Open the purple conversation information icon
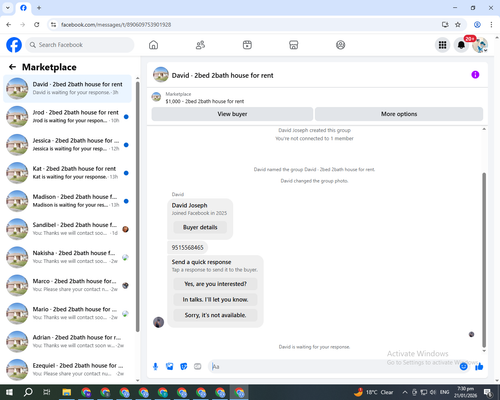Image resolution: width=500 pixels, height=400 pixels. [475, 75]
